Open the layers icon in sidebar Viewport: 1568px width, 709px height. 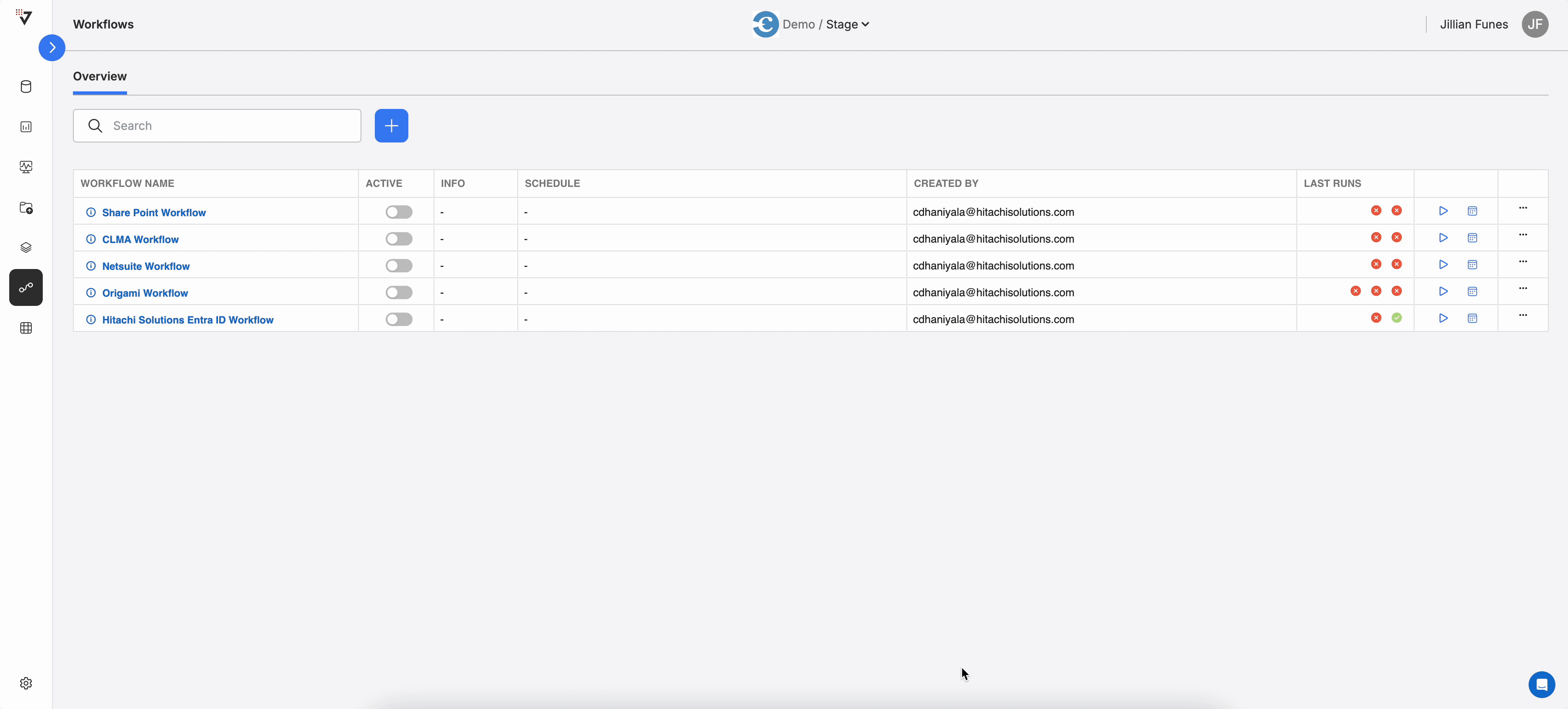tap(26, 247)
